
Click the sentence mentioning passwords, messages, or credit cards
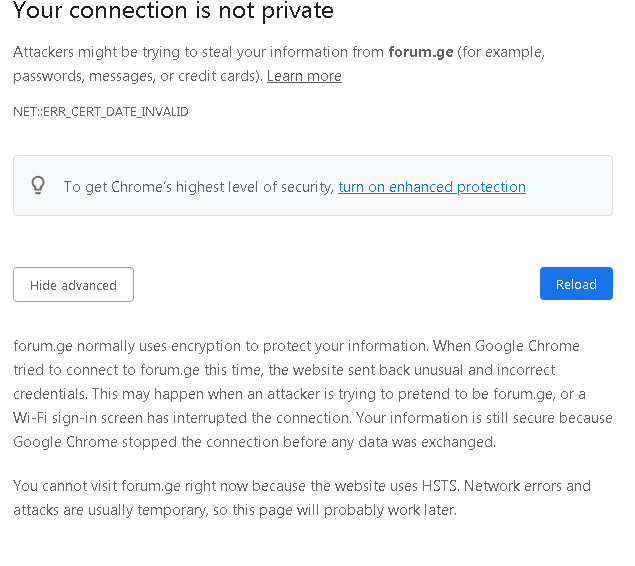[x=138, y=76]
